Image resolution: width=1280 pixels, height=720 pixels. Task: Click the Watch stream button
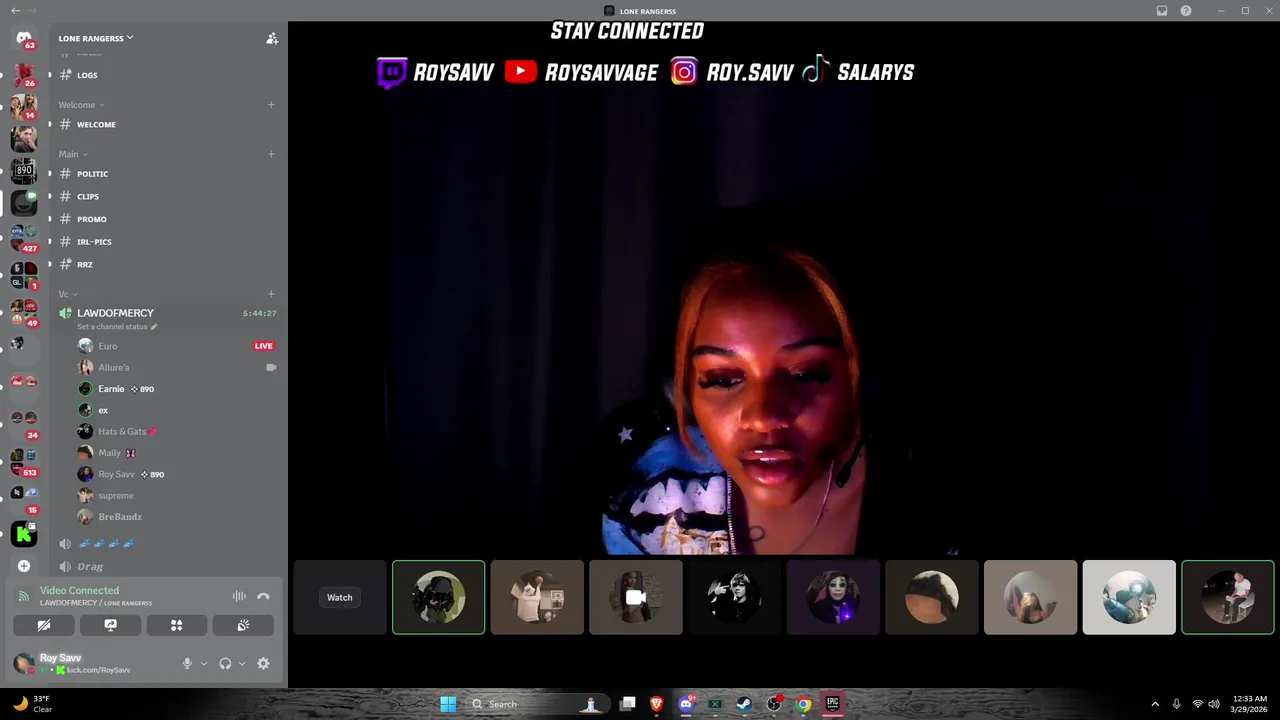click(340, 597)
